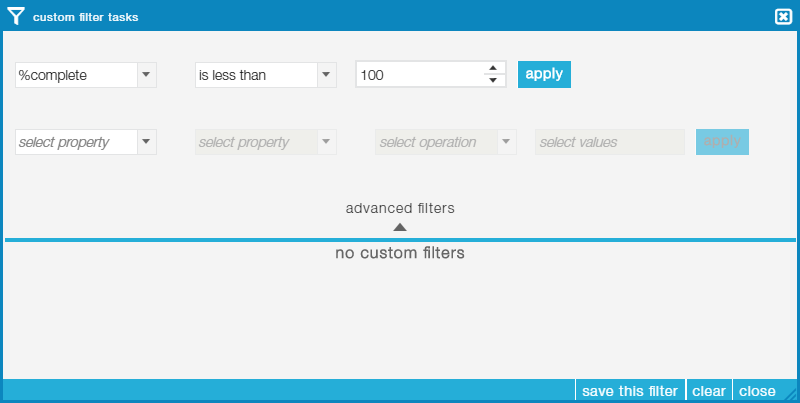
Task: Save this filter
Action: click(x=630, y=391)
